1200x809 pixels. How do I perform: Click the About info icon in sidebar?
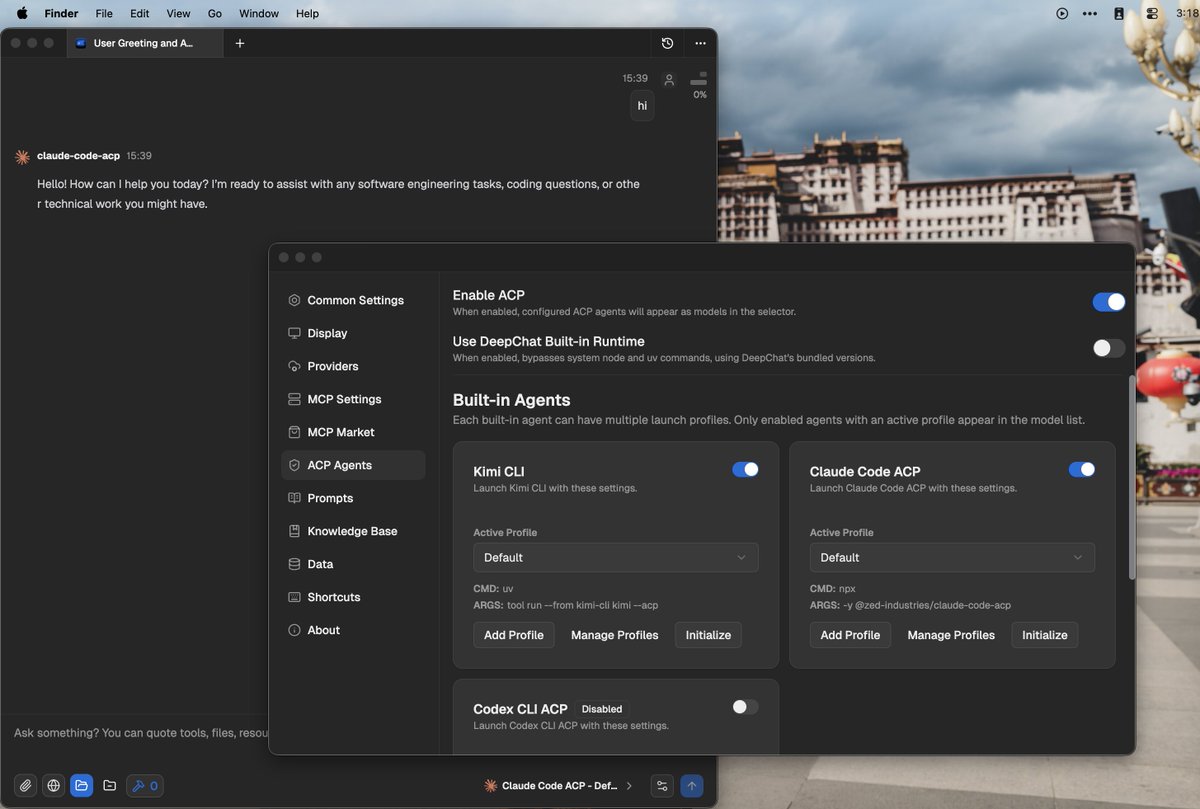tap(294, 630)
